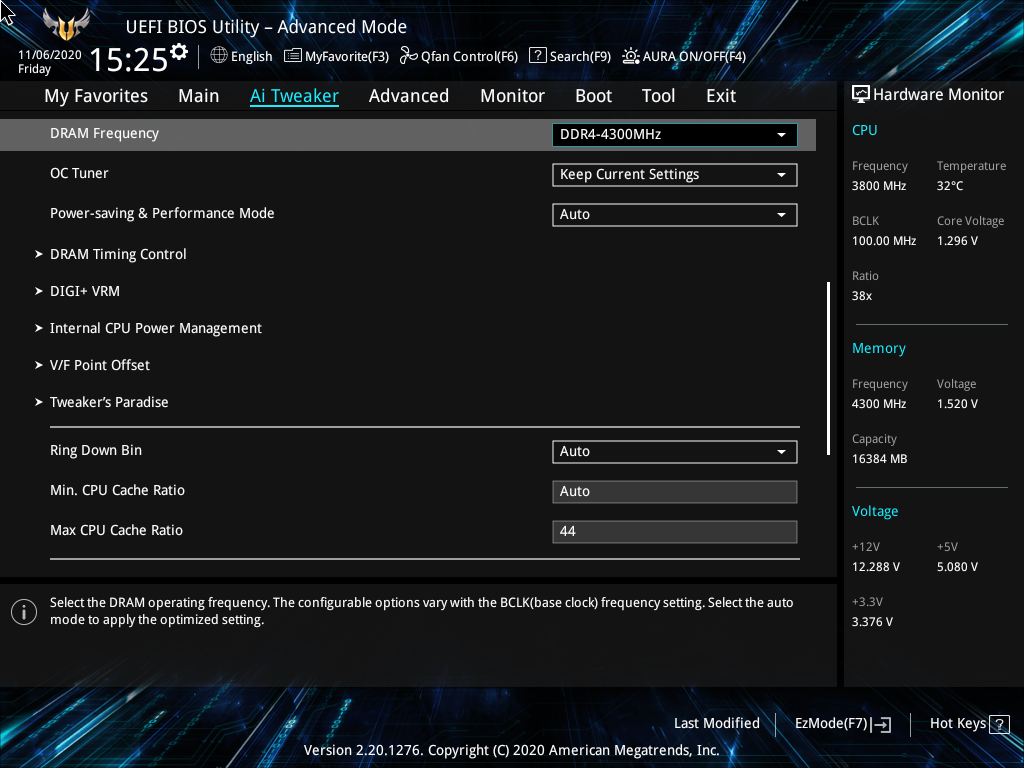
Task: Select the Ring Down Bin label
Action: click(96, 450)
